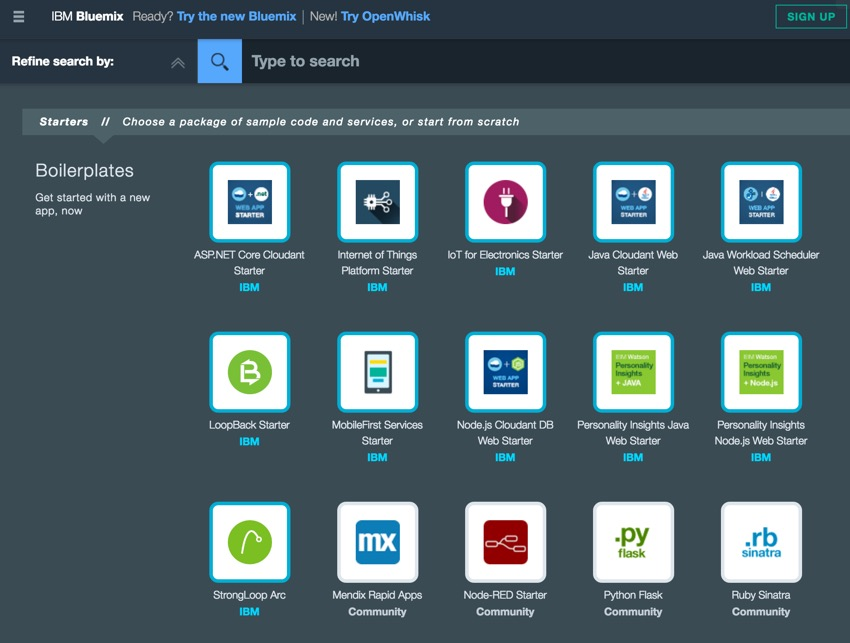Click Community under Mendix Rapid Apps
850x643 pixels.
[377, 612]
